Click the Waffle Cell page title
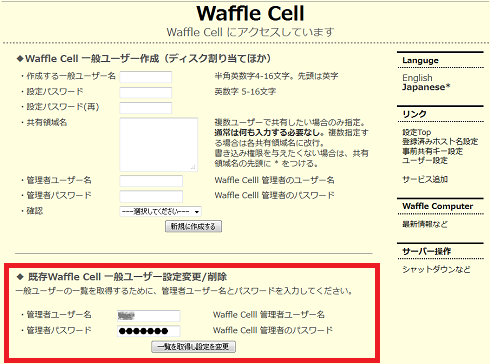 pyautogui.click(x=250, y=13)
